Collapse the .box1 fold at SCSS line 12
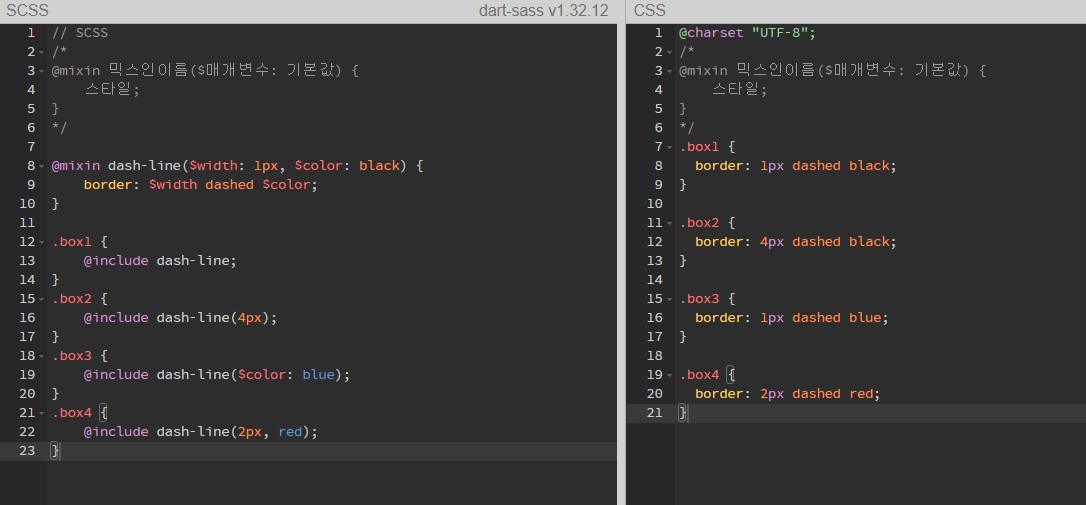1086x505 pixels. pos(42,242)
